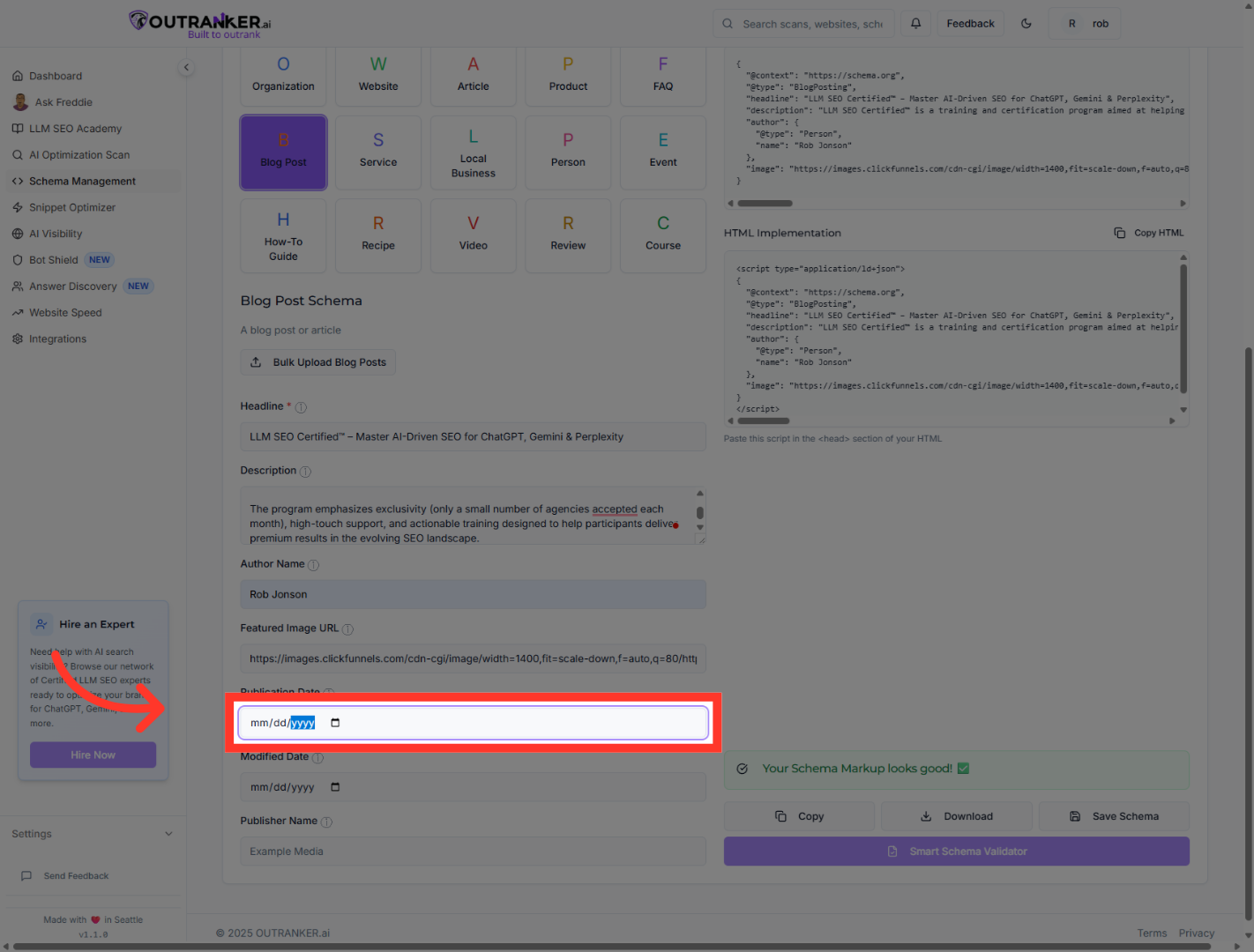Toggle dark mode moon icon
Screen dimensions: 1254x952
1026,24
